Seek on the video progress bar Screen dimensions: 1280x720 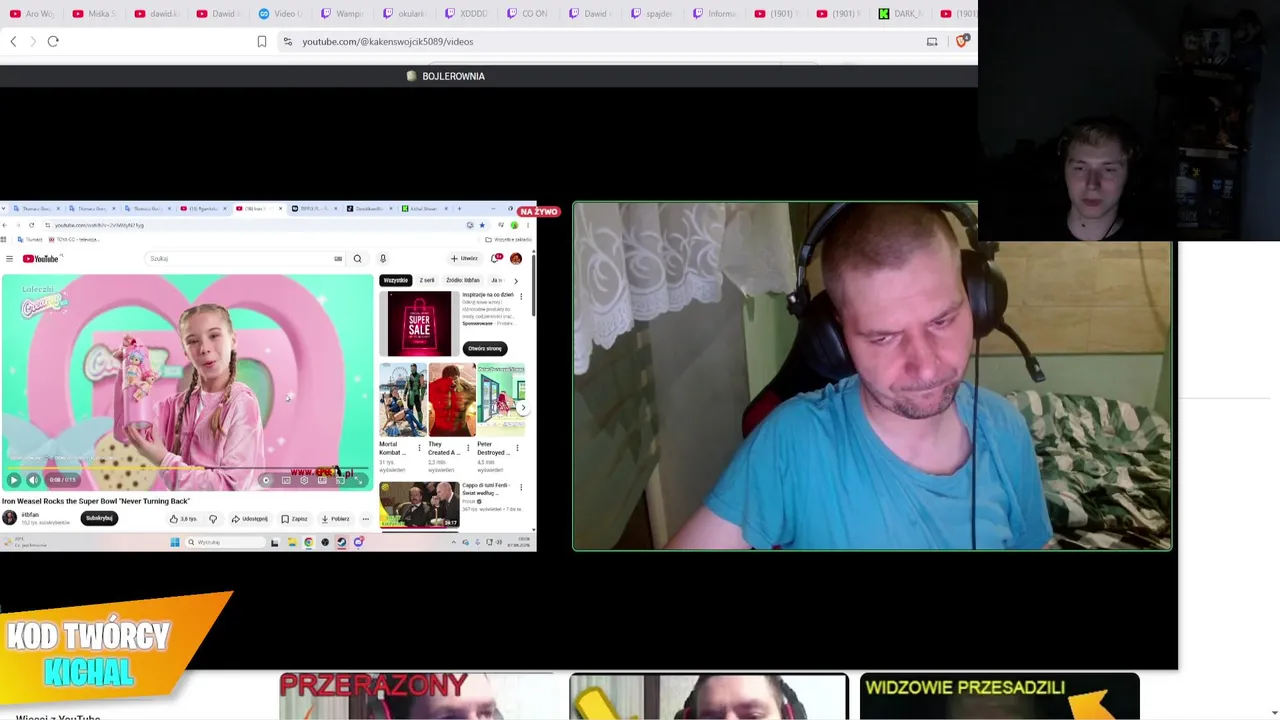click(x=187, y=468)
